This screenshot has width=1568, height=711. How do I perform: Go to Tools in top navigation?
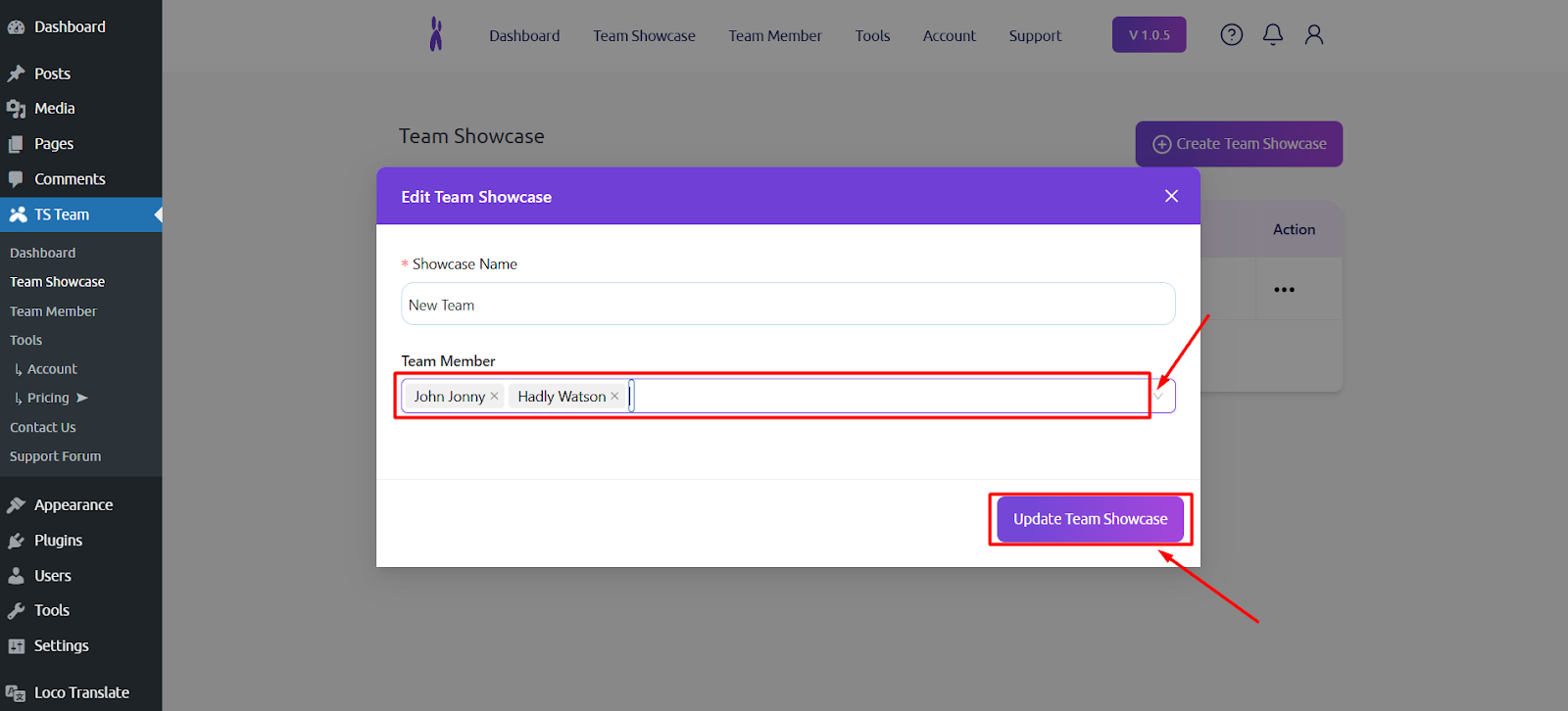point(872,35)
